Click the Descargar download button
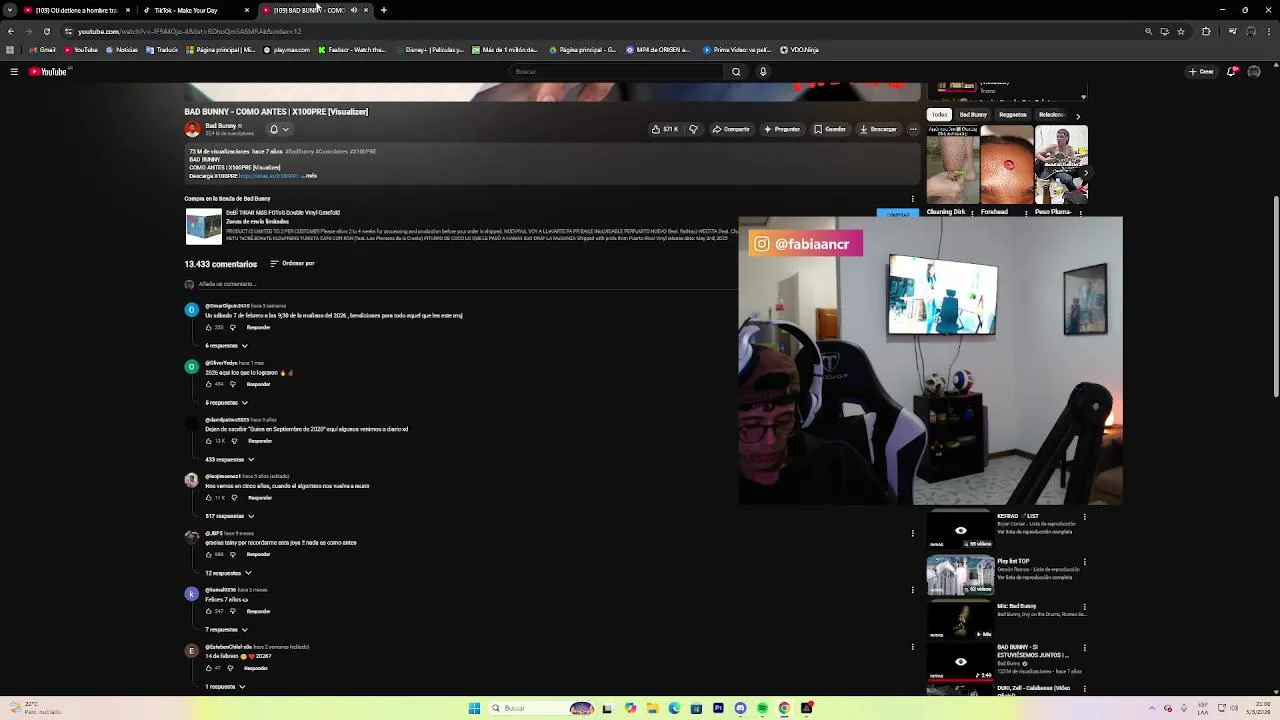This screenshot has width=1280, height=720. [878, 129]
